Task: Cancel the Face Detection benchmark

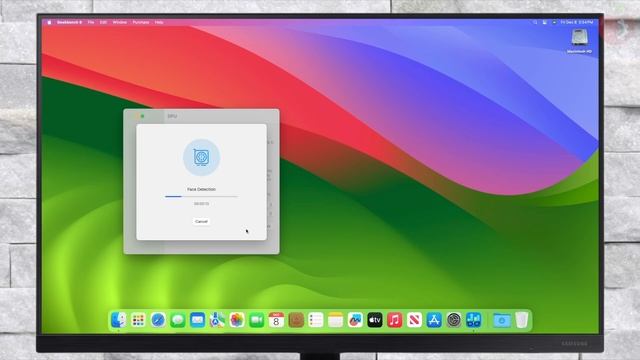Action: (x=201, y=221)
